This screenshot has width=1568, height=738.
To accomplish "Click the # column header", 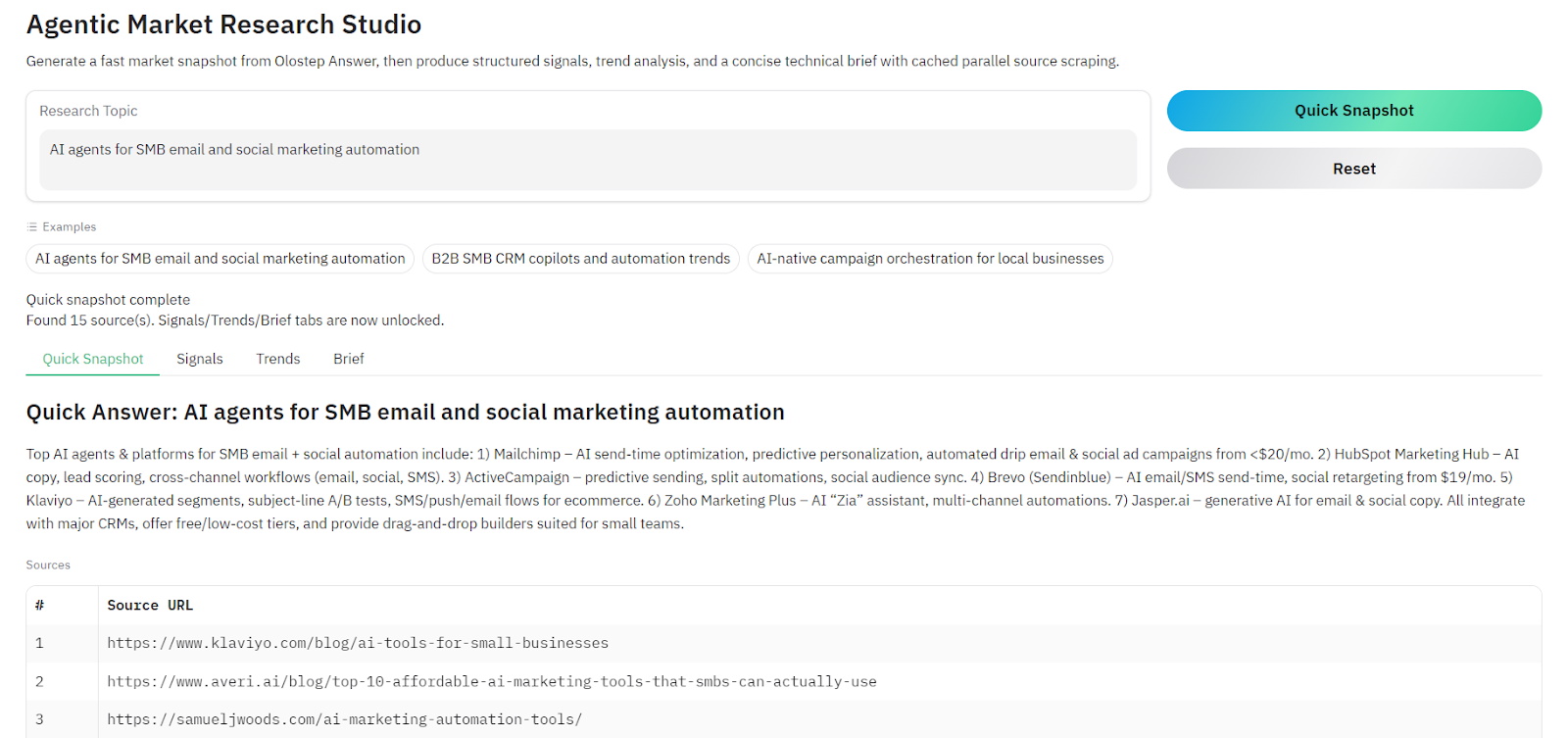I will tap(39, 606).
